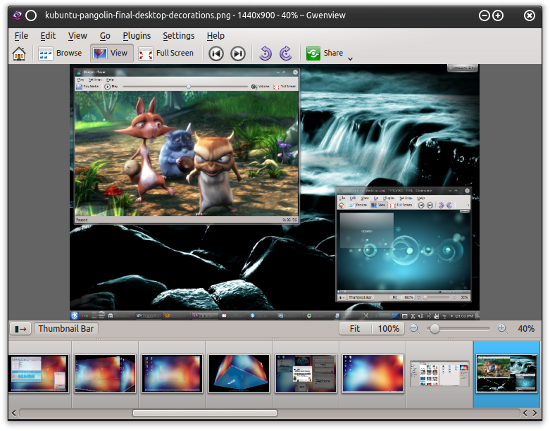
Task: Set zoom to 100%
Action: (388, 329)
